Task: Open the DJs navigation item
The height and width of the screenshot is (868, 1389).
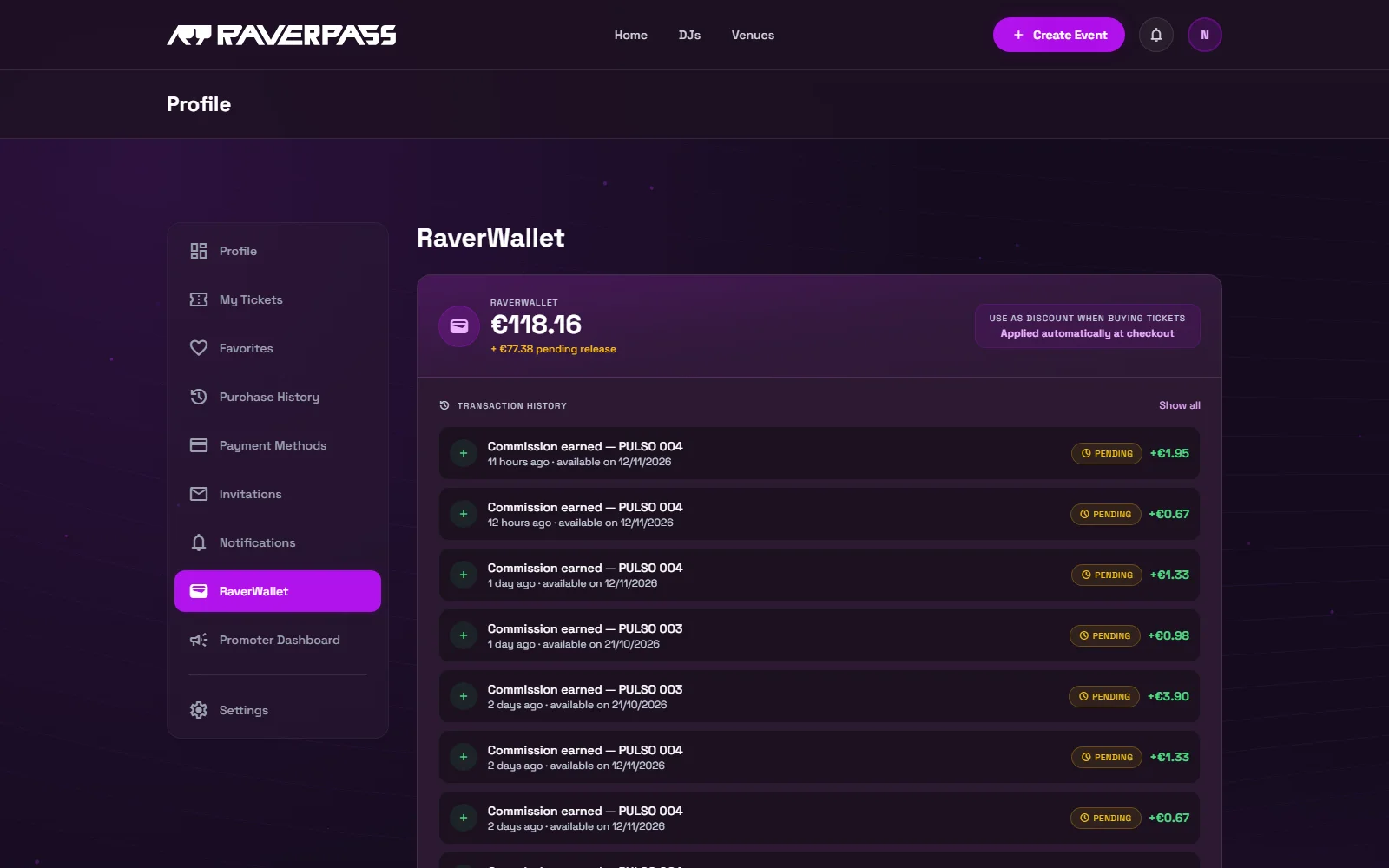Action: click(x=689, y=35)
